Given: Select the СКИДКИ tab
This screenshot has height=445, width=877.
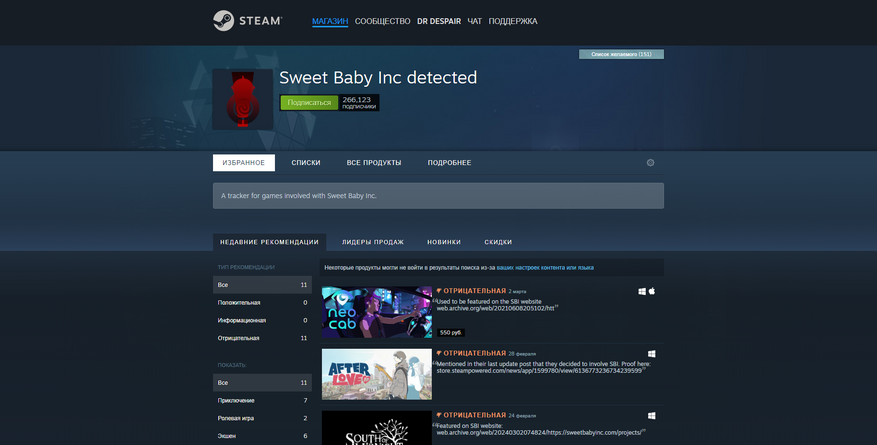Looking at the screenshot, I should click(x=498, y=242).
